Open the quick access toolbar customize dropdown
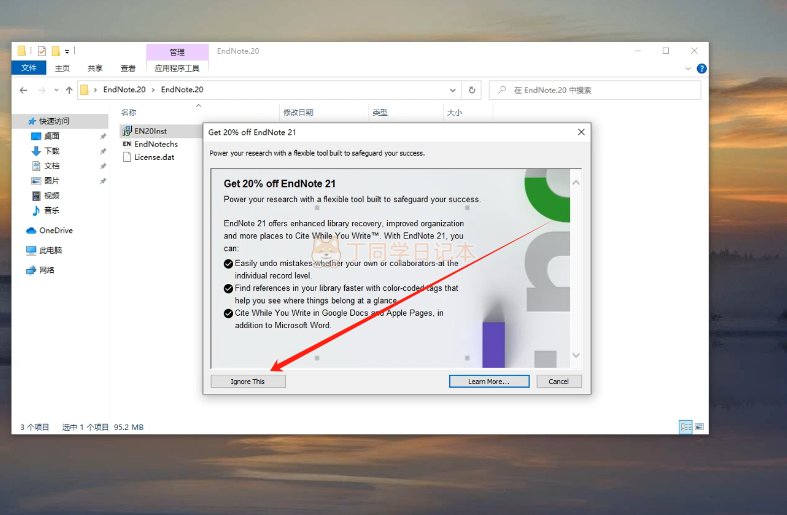The height and width of the screenshot is (515, 787). pyautogui.click(x=67, y=51)
